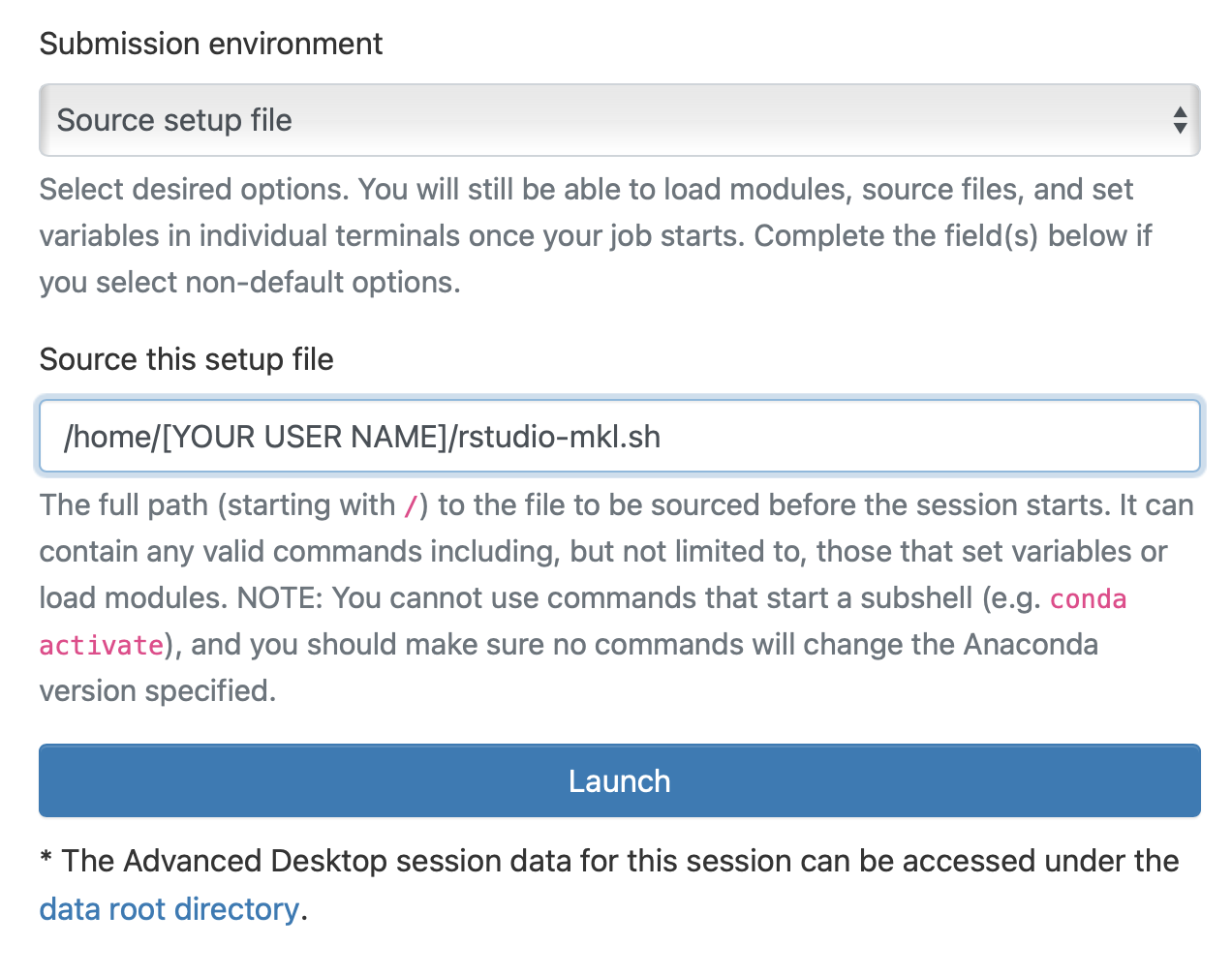Open the 'data root directory' link
This screenshot has height=976, width=1232.
tap(169, 909)
